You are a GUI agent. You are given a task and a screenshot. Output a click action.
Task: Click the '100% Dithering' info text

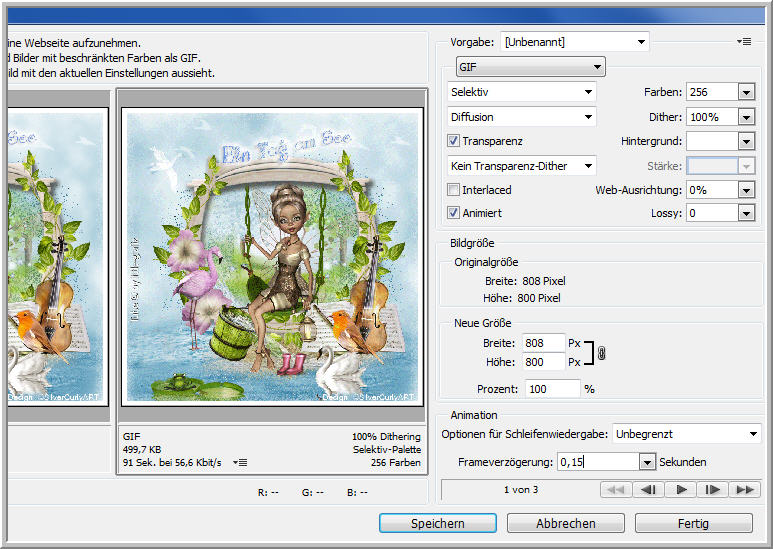coord(386,437)
